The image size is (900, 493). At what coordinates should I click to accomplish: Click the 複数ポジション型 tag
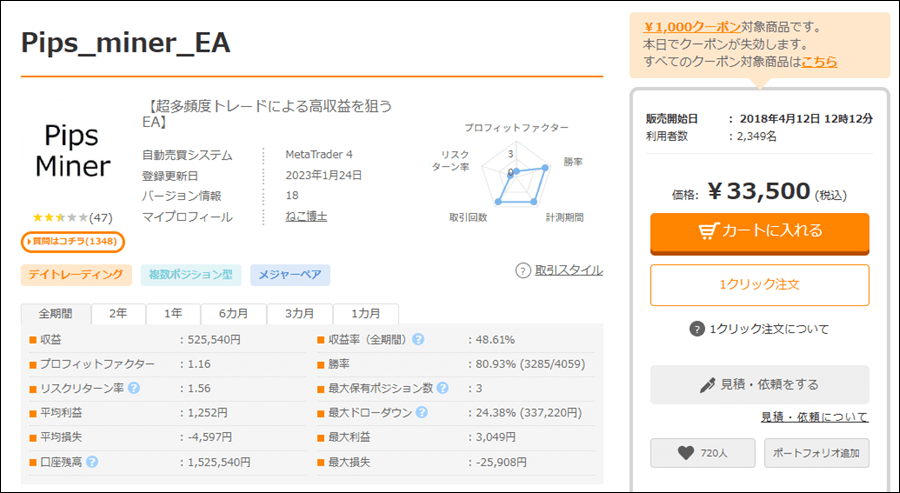coord(191,275)
